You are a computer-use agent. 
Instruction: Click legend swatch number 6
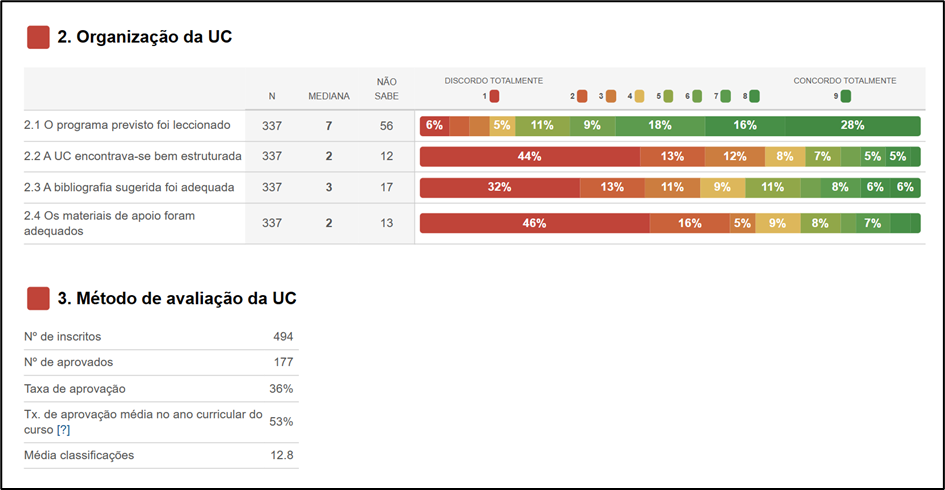[x=696, y=96]
